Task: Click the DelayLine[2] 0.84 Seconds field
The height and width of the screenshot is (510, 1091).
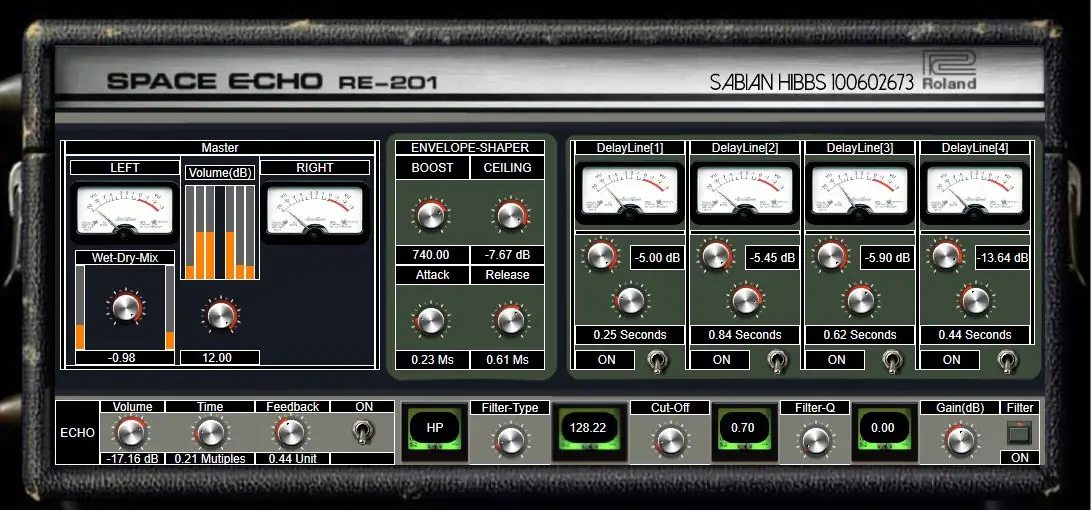Action: tap(745, 335)
